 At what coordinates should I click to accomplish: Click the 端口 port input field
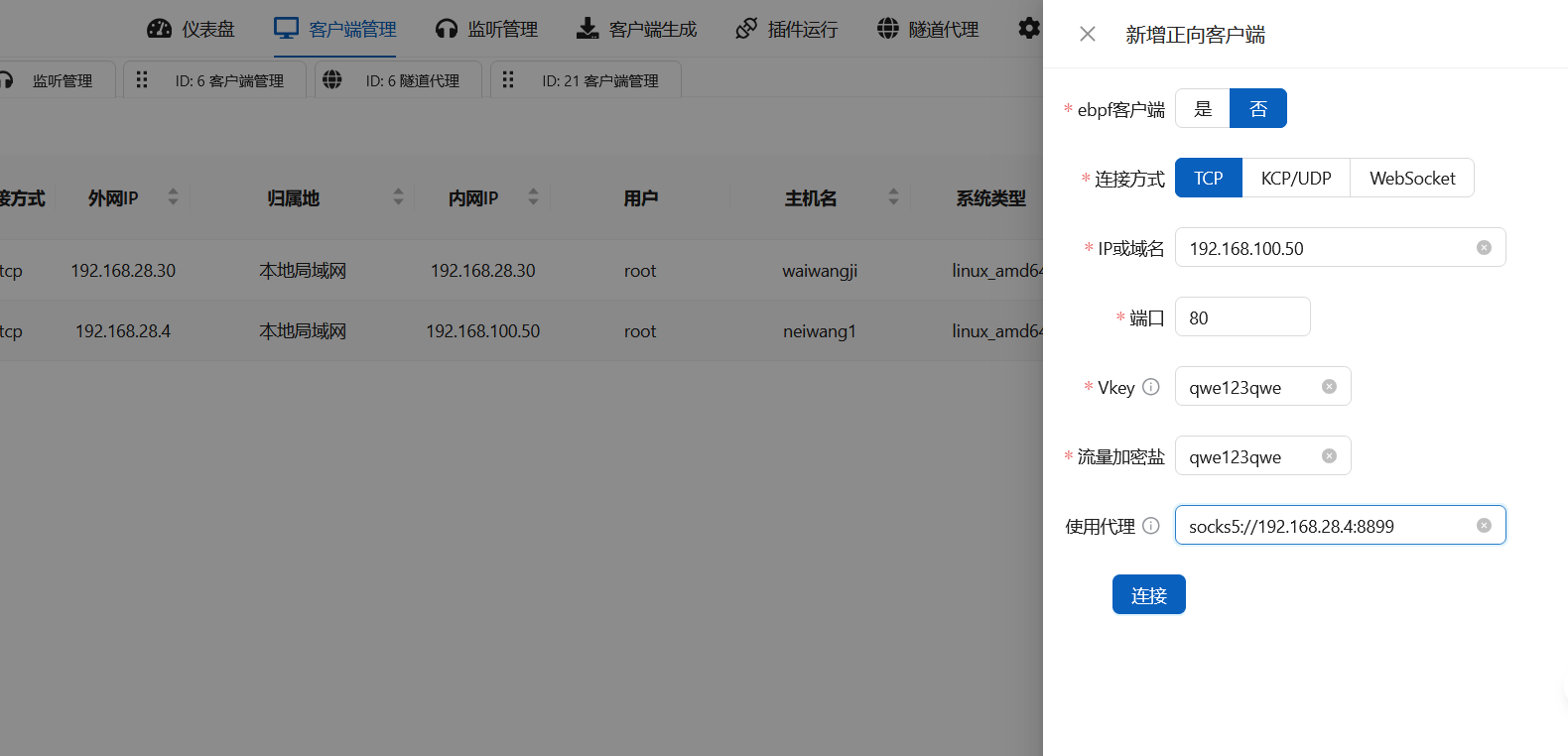coord(1242,317)
